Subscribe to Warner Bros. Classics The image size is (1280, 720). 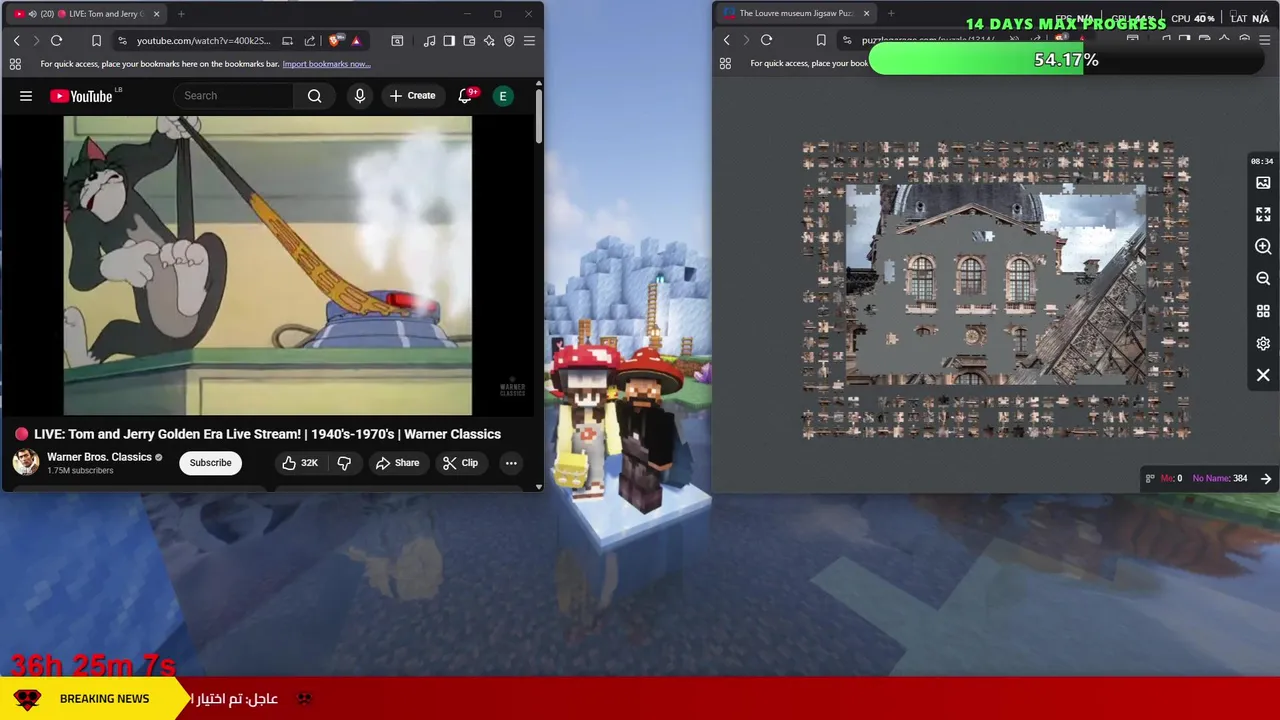pos(210,463)
